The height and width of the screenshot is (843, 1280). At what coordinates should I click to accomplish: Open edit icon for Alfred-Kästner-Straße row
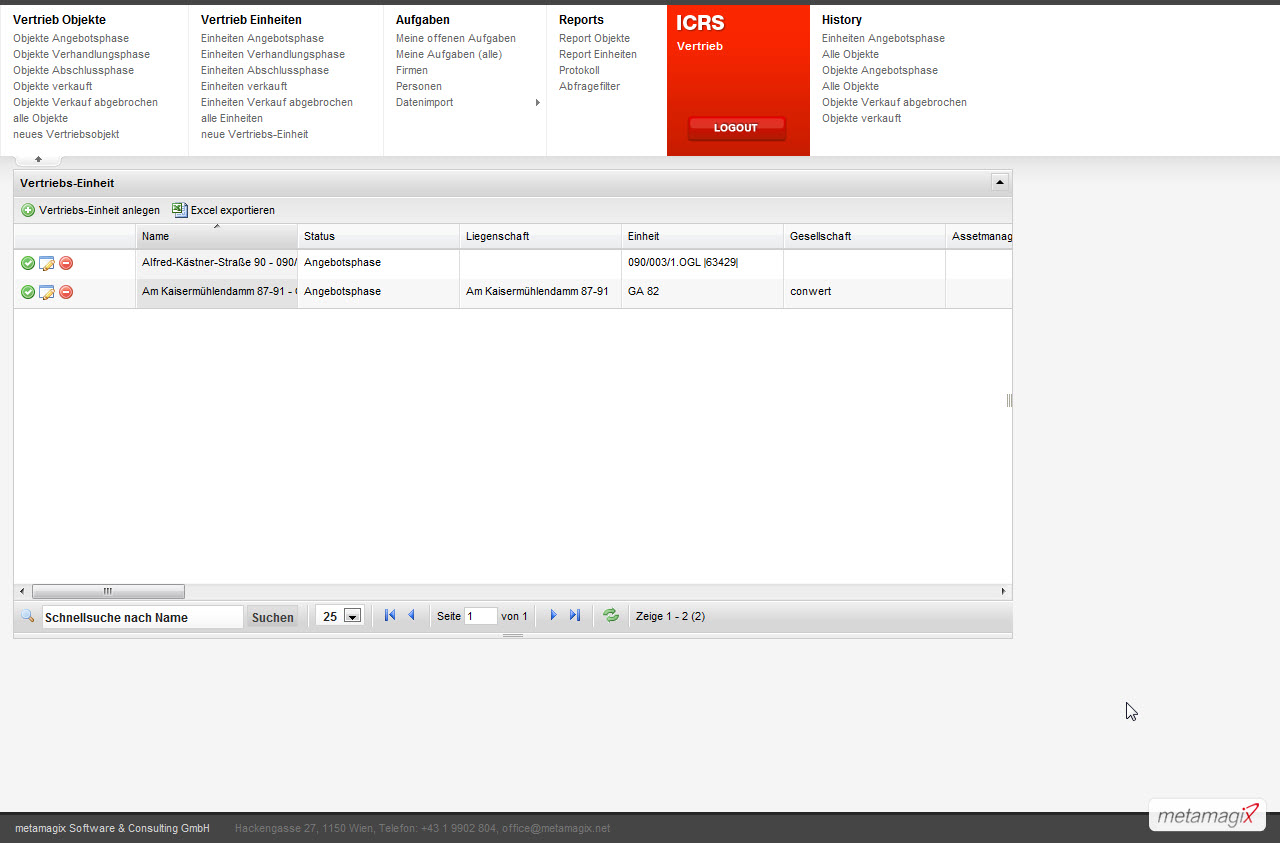[x=46, y=263]
